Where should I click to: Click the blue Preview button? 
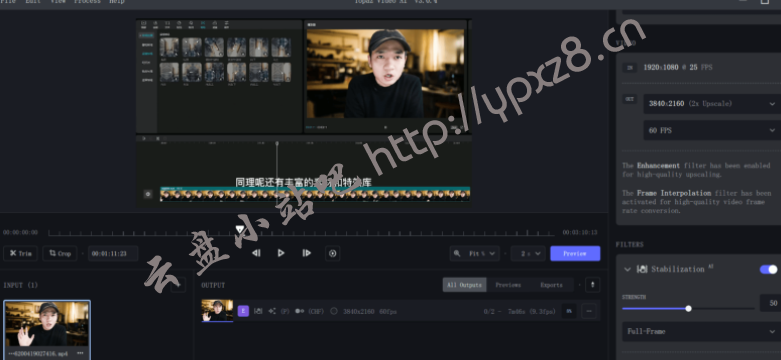pos(575,253)
